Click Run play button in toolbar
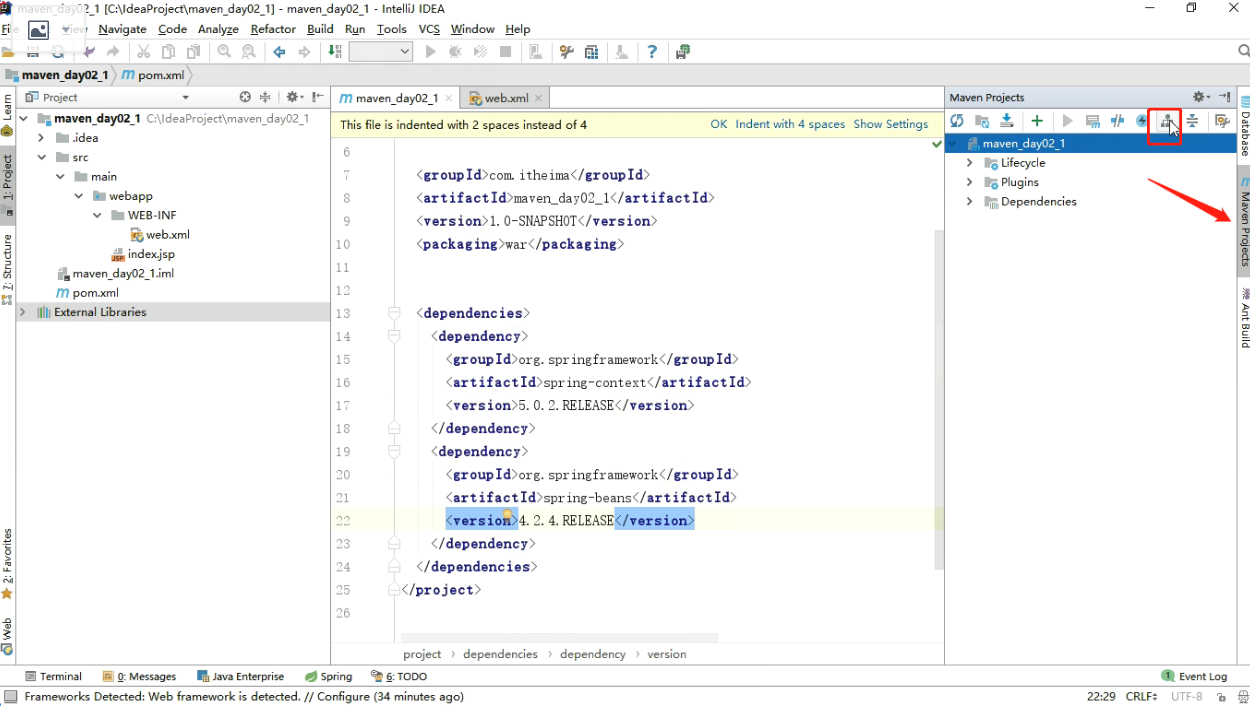Image resolution: width=1250 pixels, height=706 pixels. coord(431,52)
